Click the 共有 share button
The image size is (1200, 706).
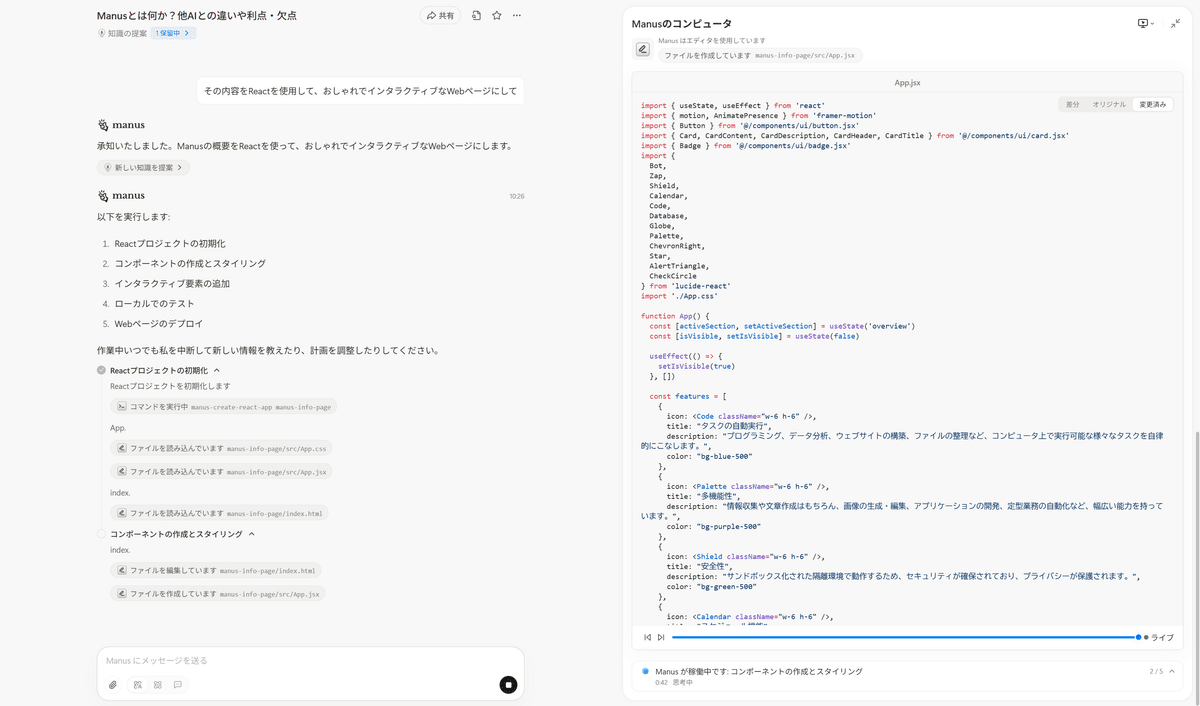click(440, 15)
